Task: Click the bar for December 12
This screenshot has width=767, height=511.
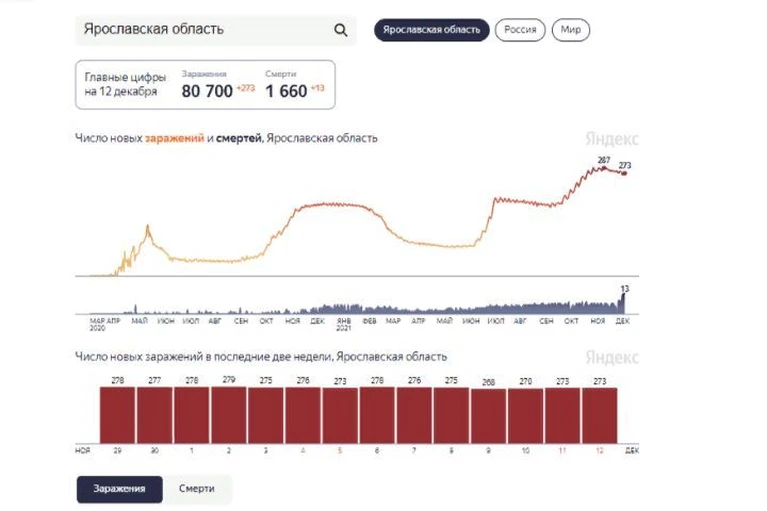Action: [600, 416]
